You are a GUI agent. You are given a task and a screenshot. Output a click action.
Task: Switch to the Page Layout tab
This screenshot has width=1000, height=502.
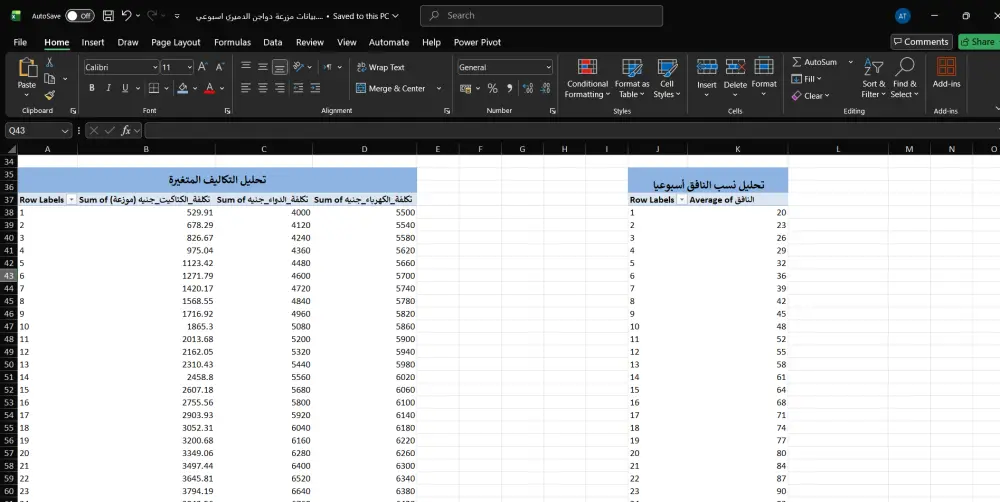(175, 42)
